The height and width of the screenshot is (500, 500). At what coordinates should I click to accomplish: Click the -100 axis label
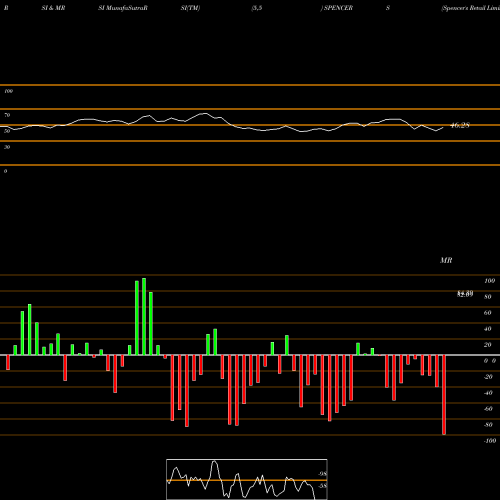click(x=490, y=441)
